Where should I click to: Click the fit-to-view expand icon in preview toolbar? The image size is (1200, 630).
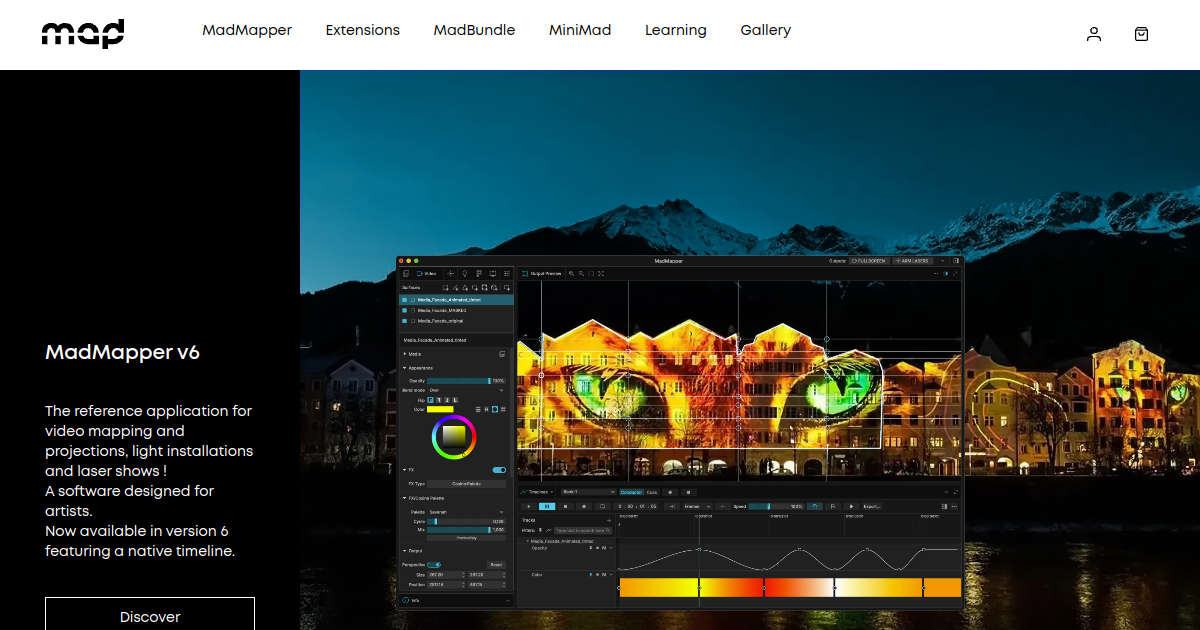tap(601, 273)
